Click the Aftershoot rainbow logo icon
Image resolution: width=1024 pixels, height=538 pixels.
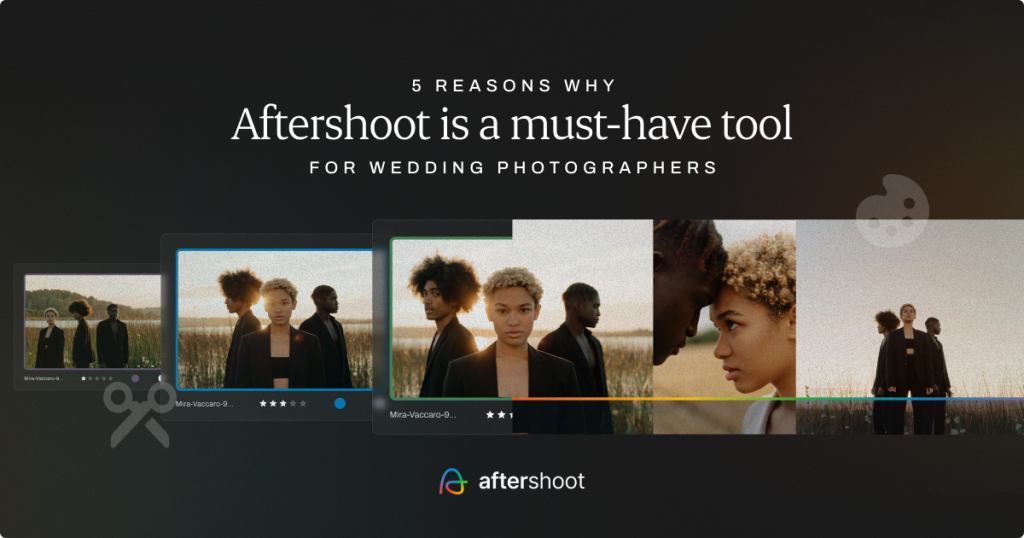click(x=453, y=481)
